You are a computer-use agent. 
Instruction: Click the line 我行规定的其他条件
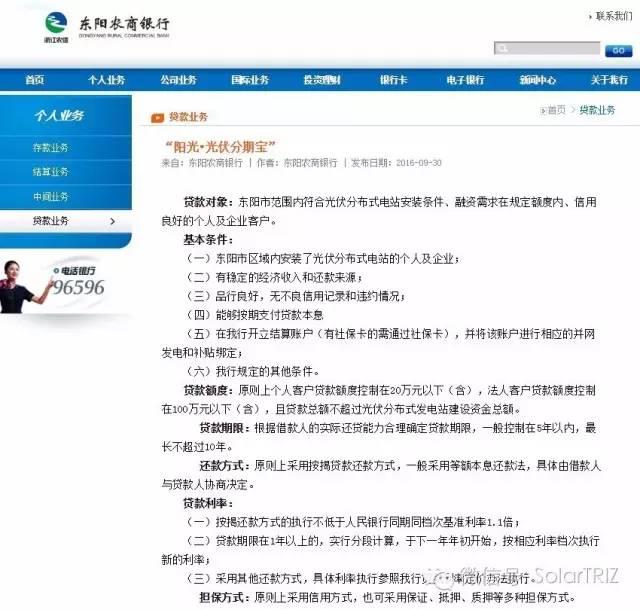[252, 372]
